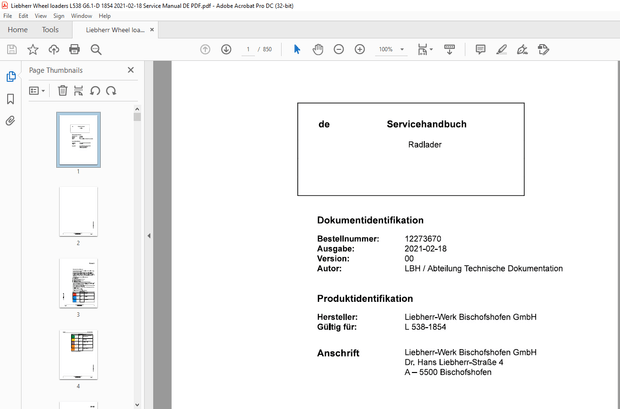Open the View menu
Viewport: 620px width, 409px height.
coord(41,16)
